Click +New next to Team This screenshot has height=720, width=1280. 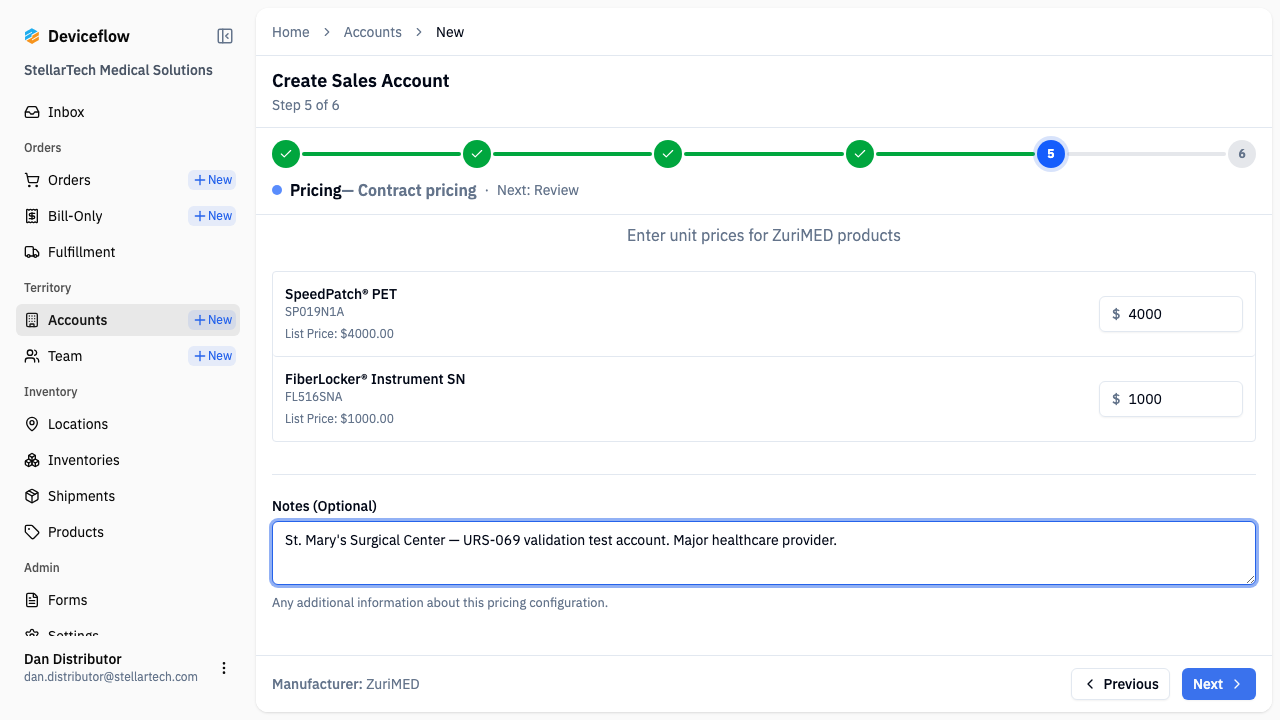tap(212, 356)
